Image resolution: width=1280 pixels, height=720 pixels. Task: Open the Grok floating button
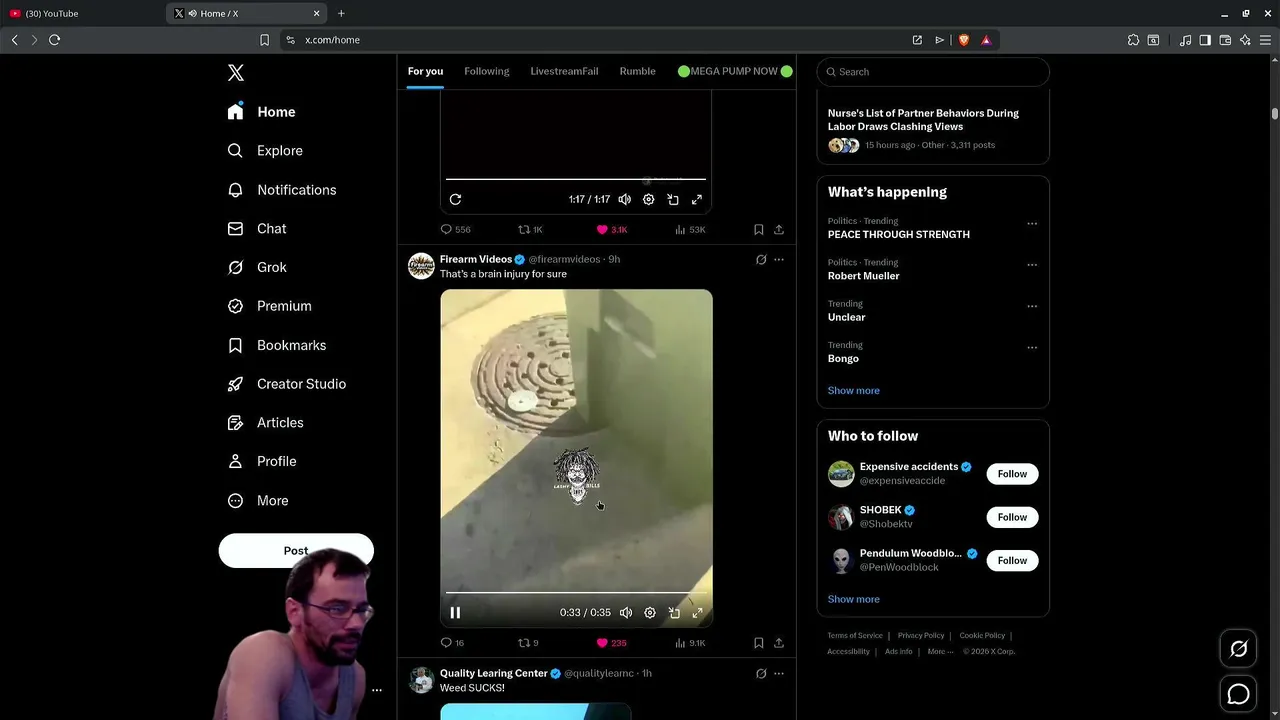click(x=1238, y=649)
